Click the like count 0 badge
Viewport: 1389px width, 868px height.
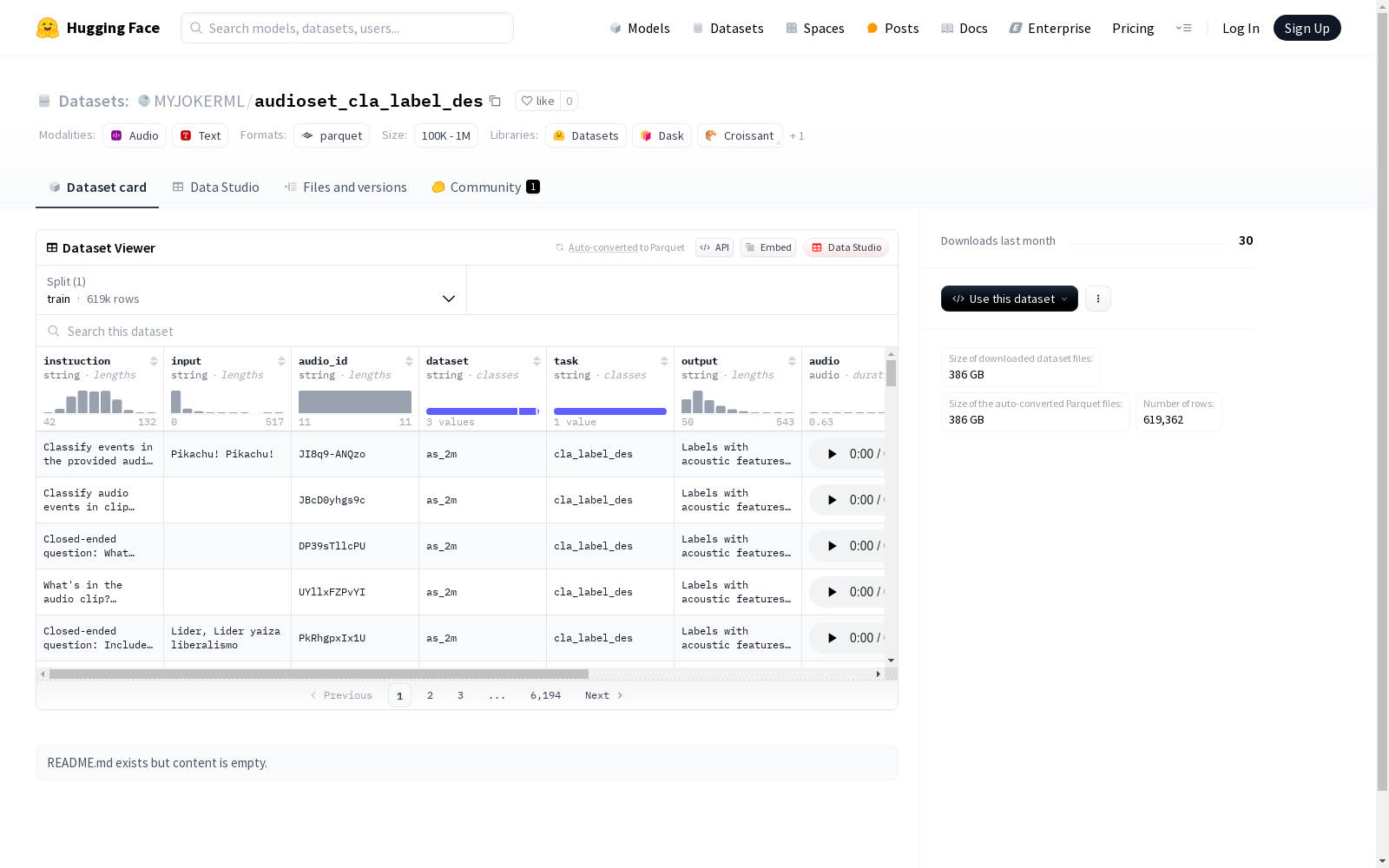(569, 101)
